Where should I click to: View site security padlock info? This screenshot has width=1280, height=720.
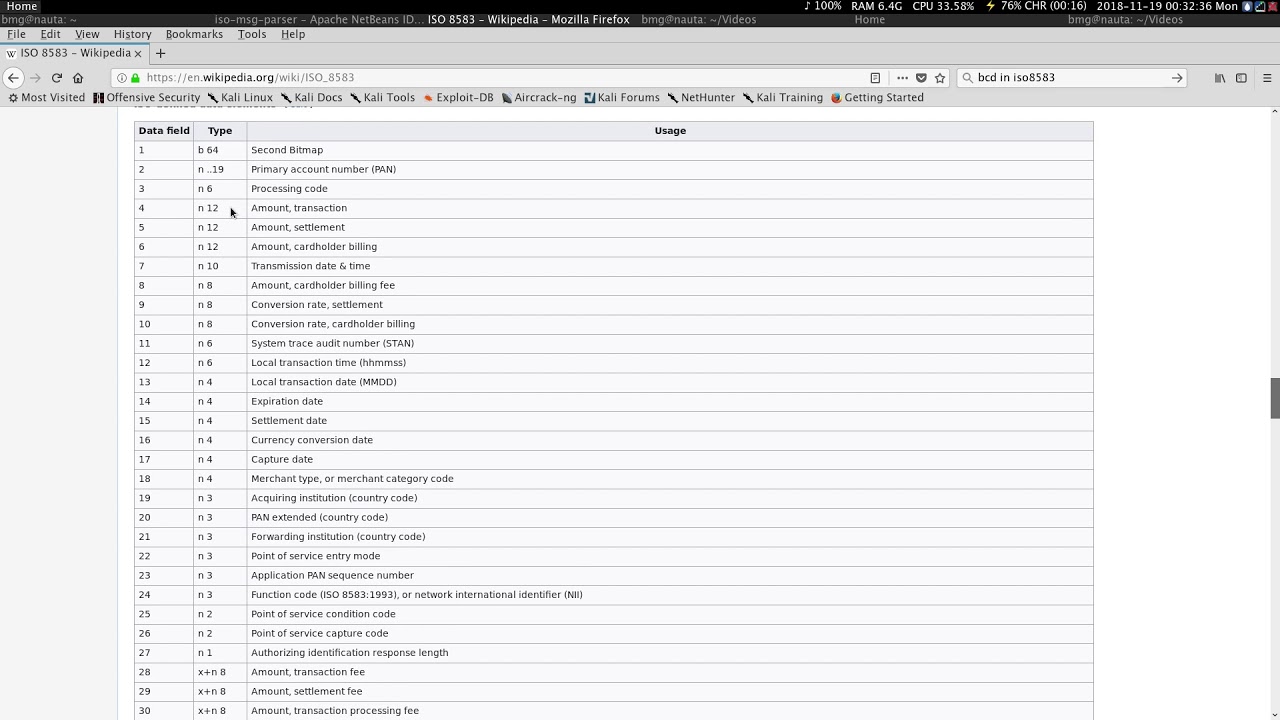click(135, 78)
